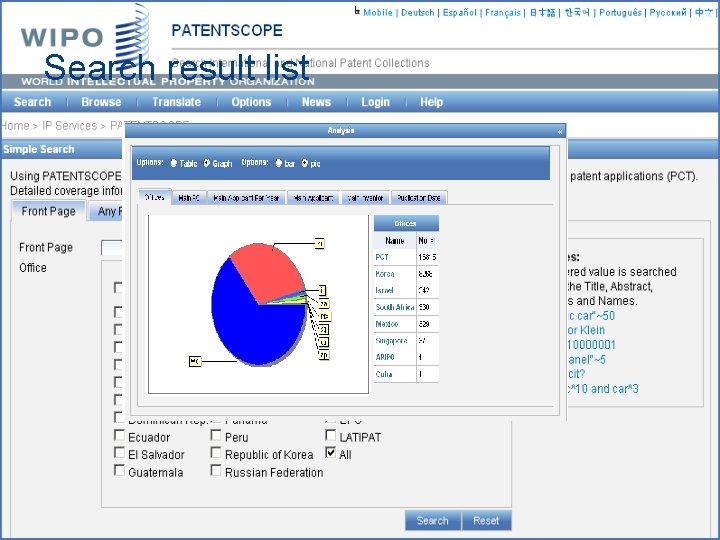Click Singapore in the Offices table
This screenshot has width=720, height=540.
click(391, 341)
